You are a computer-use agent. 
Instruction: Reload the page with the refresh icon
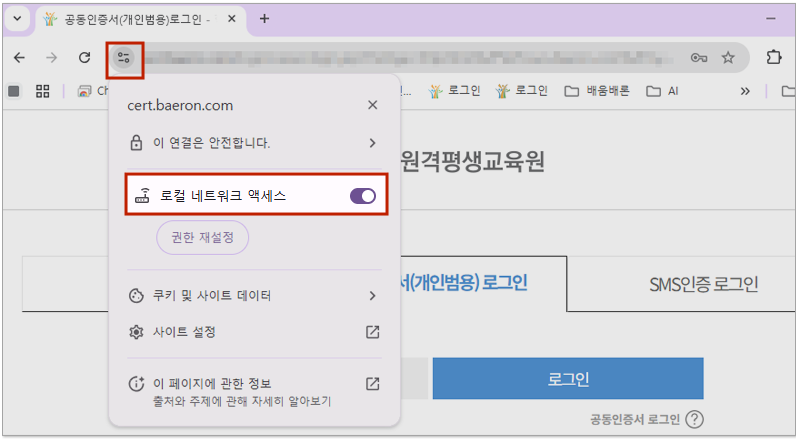85,58
